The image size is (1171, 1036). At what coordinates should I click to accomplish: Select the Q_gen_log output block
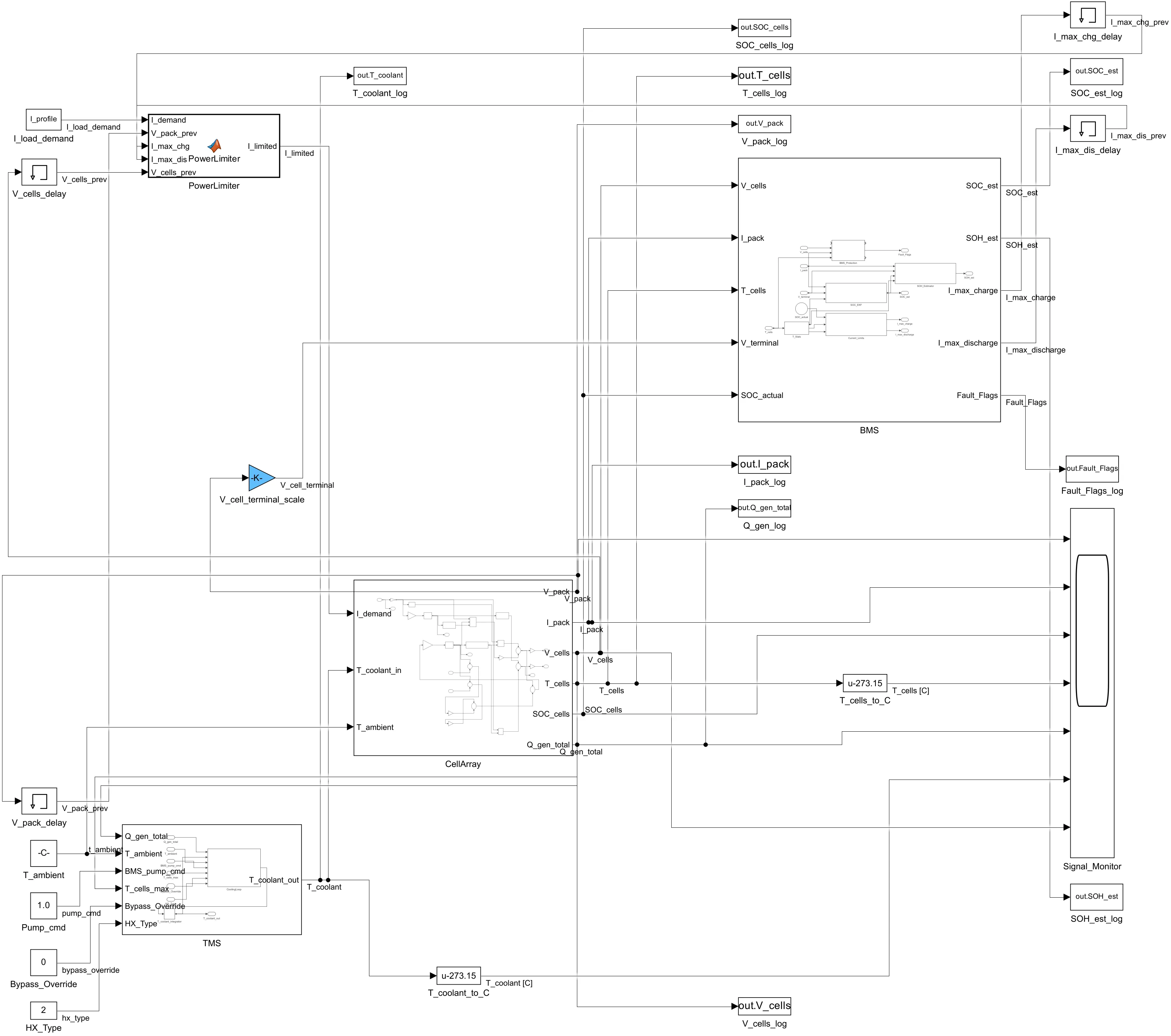click(x=764, y=508)
